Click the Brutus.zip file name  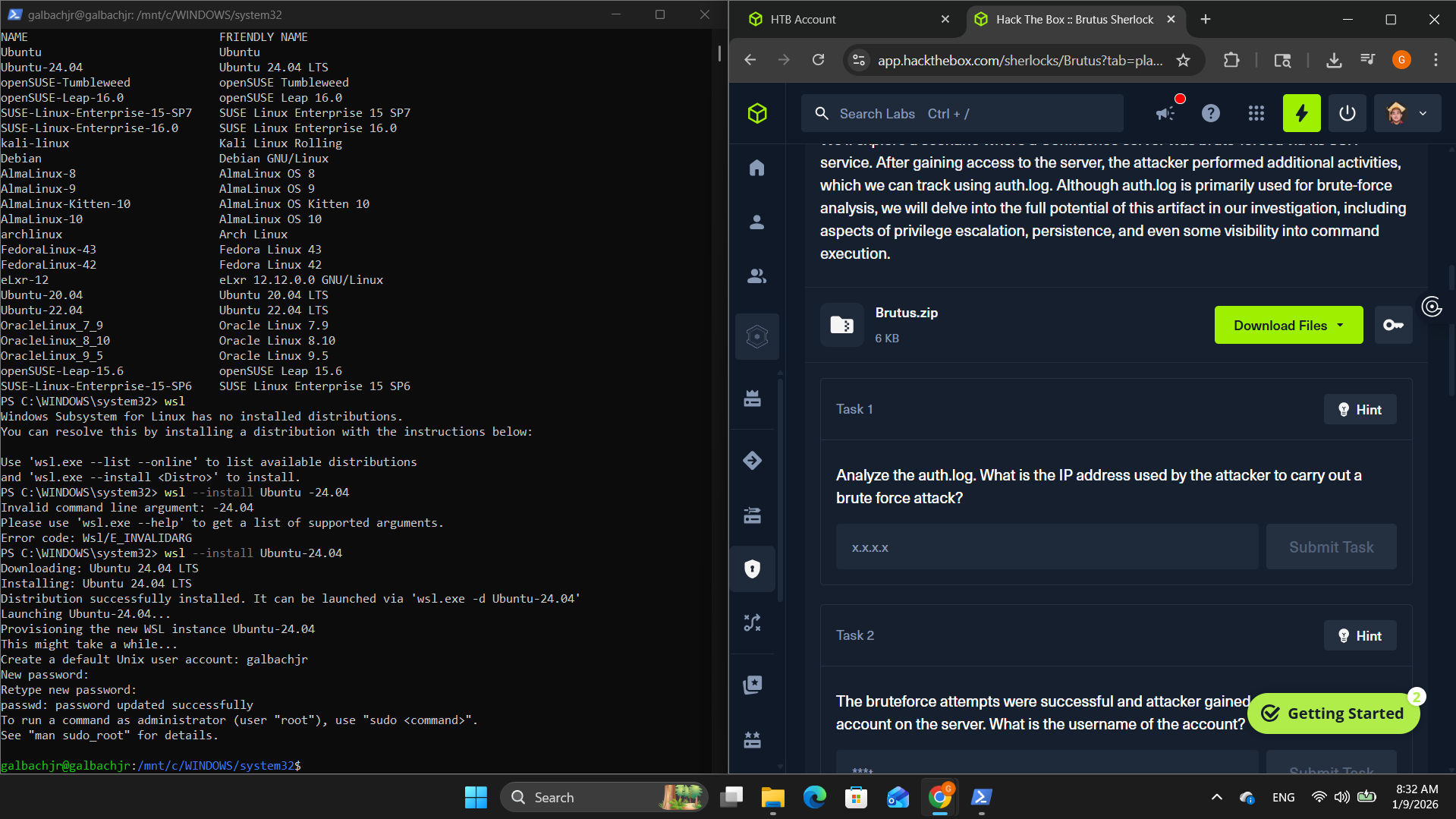(907, 313)
